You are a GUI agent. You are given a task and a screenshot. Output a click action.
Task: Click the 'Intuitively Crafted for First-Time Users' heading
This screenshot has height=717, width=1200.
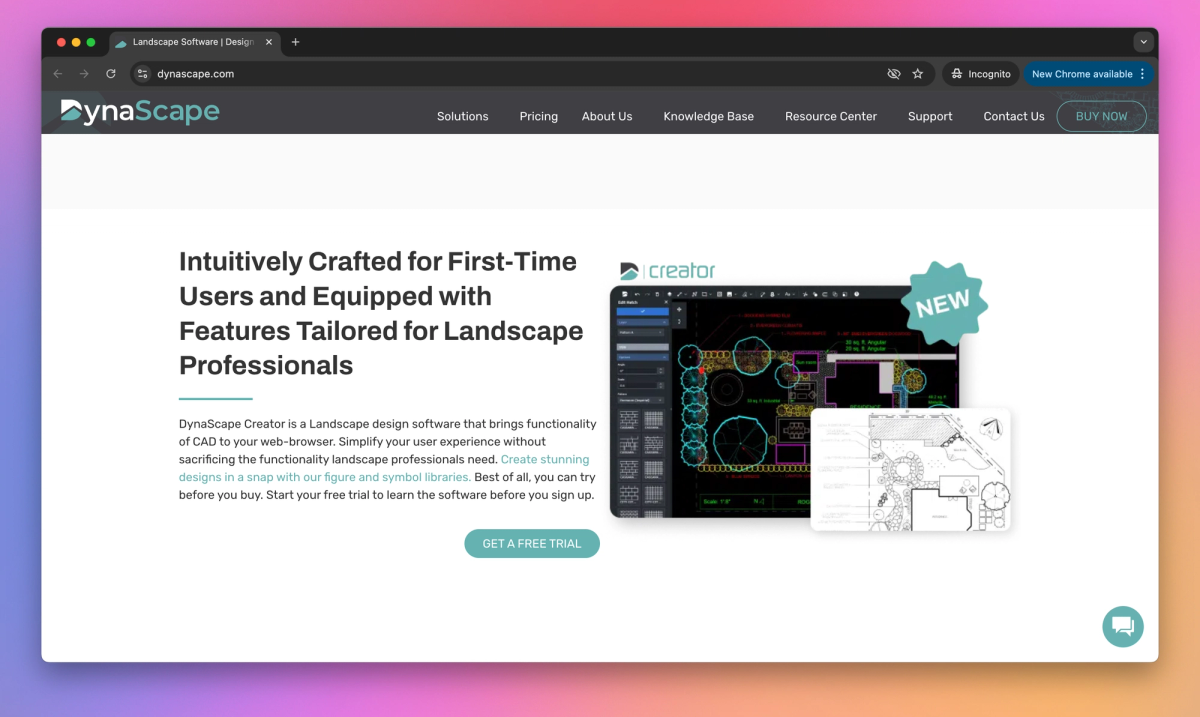(x=381, y=313)
